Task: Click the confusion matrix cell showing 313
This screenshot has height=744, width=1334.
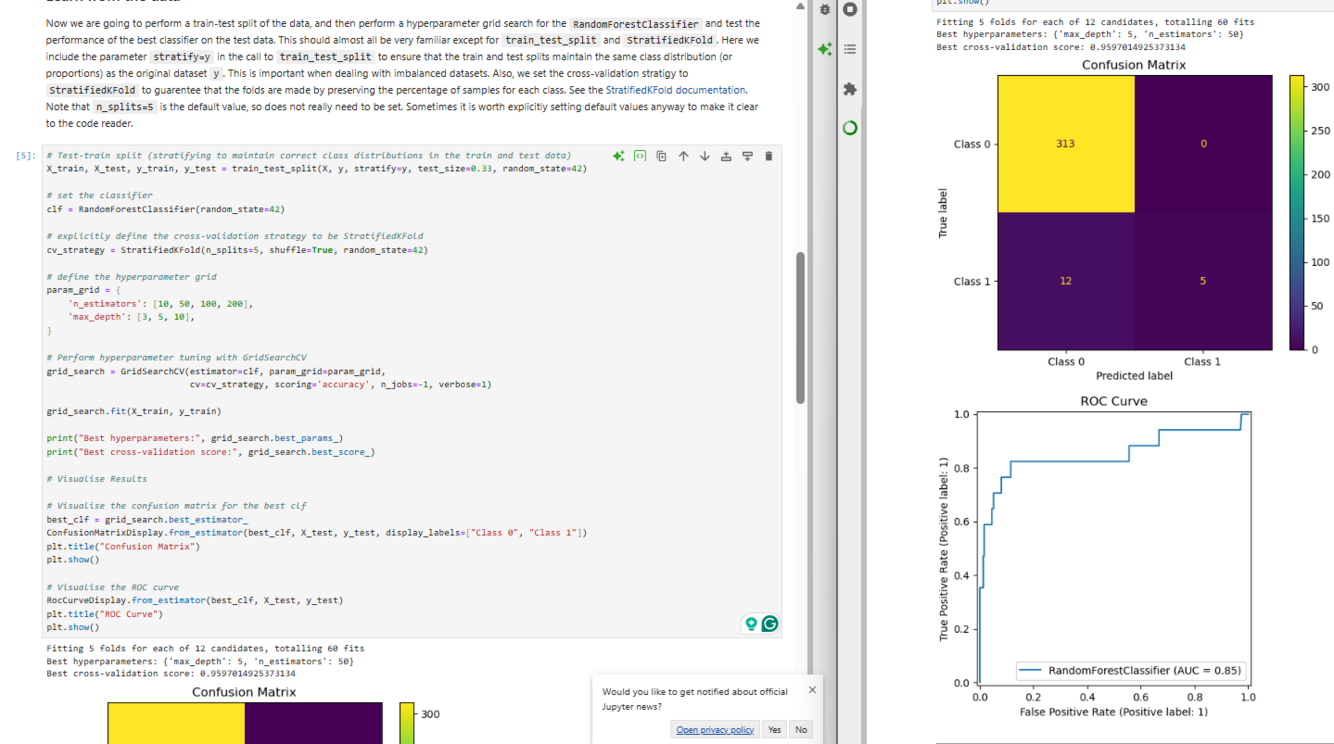Action: pyautogui.click(x=1066, y=143)
